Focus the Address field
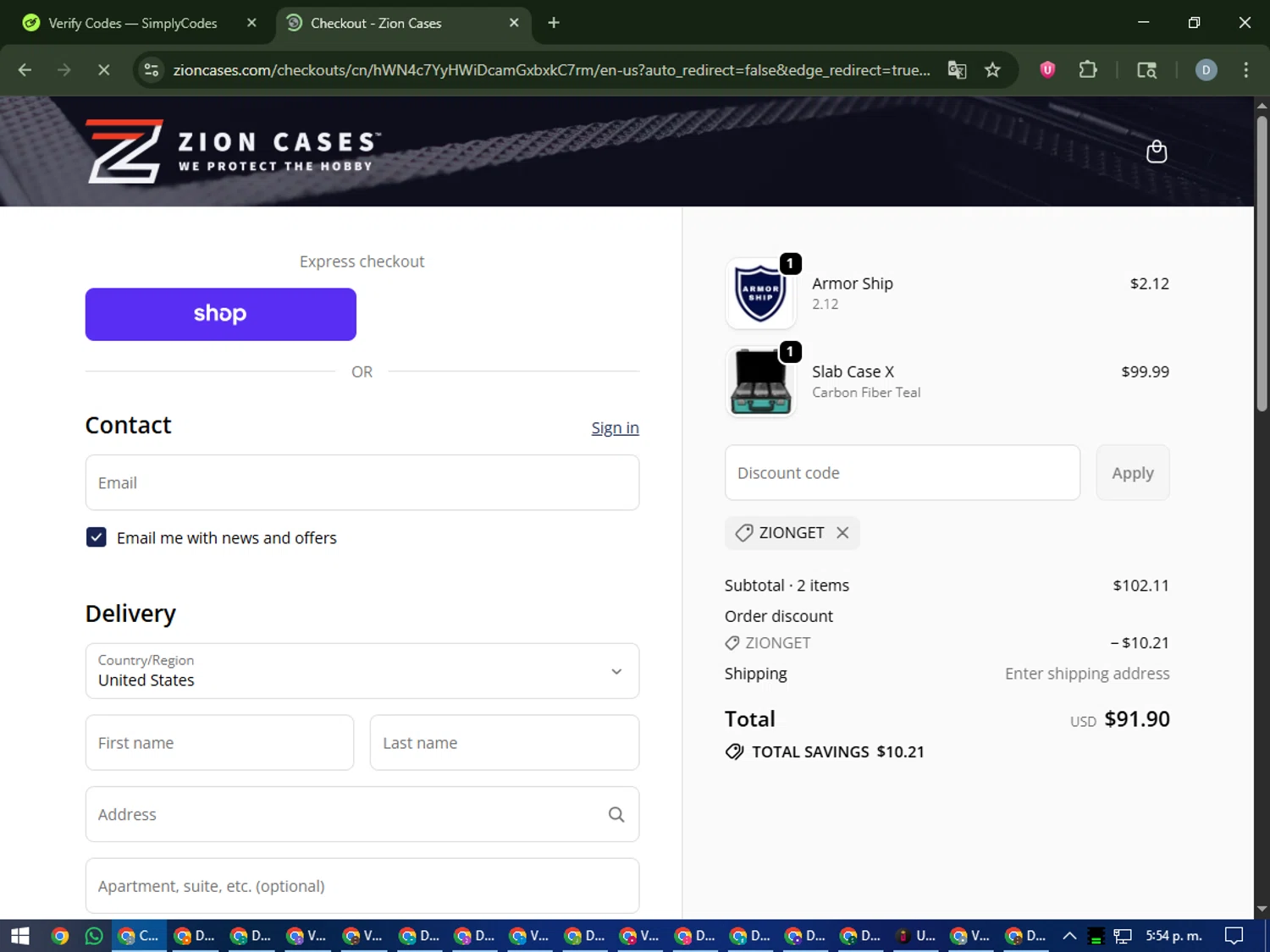Image resolution: width=1270 pixels, height=952 pixels. click(x=362, y=814)
